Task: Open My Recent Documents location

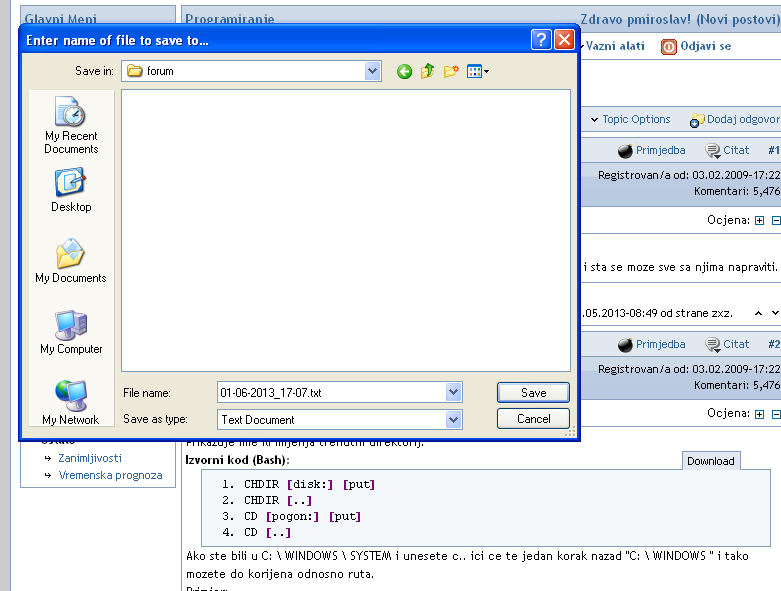Action: pyautogui.click(x=71, y=125)
